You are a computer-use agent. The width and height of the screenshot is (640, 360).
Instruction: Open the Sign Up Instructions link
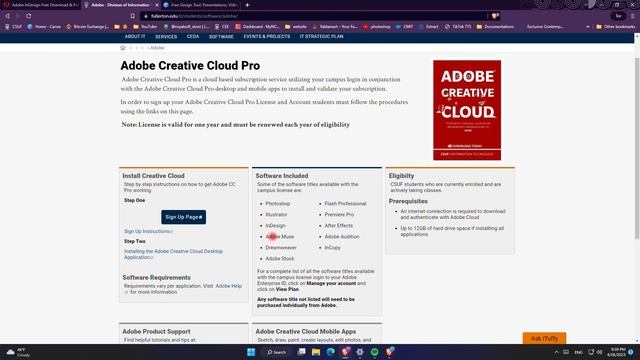148,231
